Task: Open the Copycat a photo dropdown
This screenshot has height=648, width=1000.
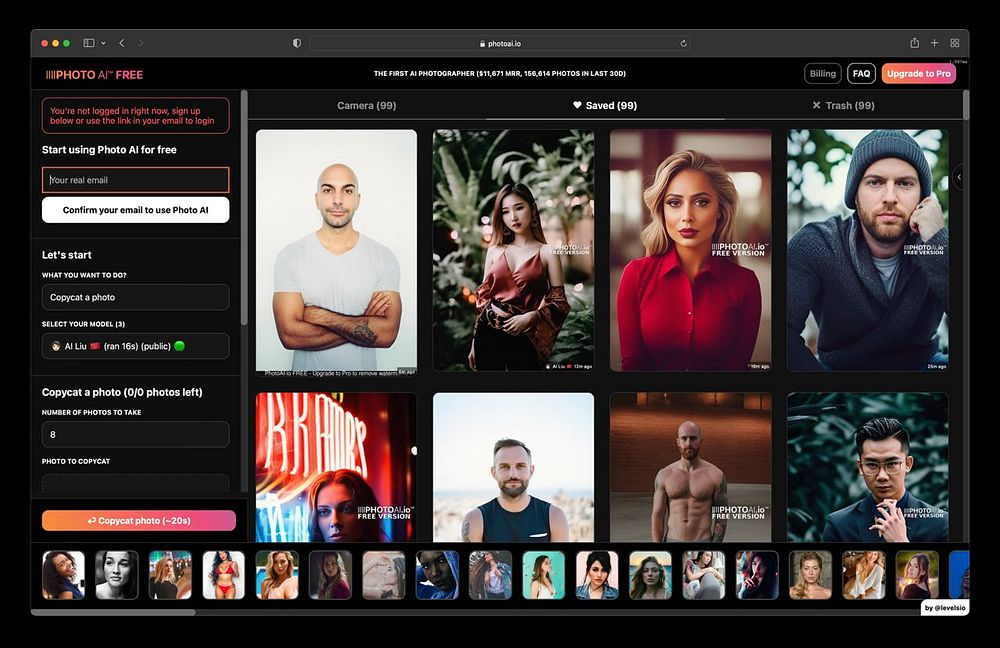Action: [x=135, y=297]
